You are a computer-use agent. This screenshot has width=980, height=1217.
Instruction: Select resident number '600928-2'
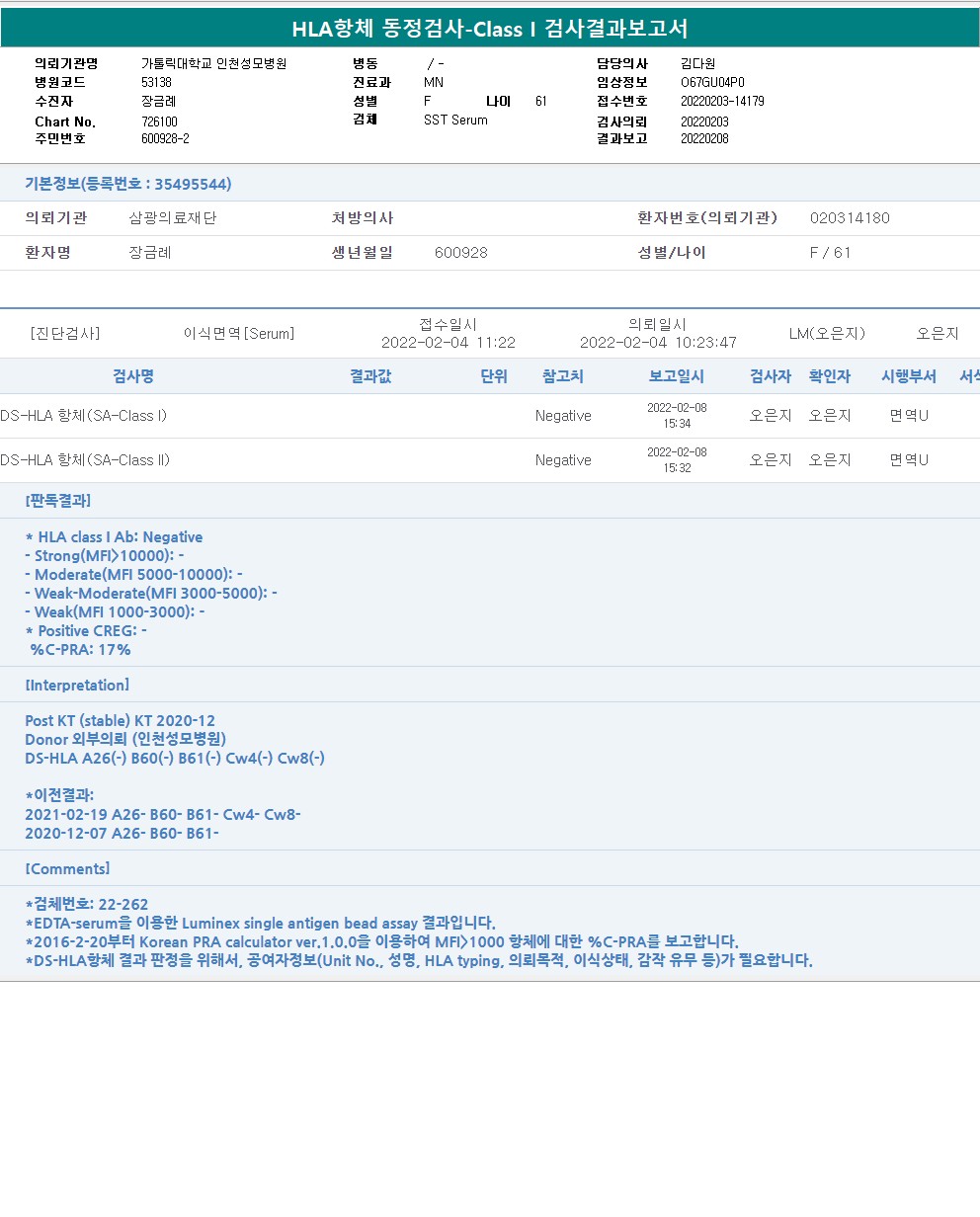coord(165,138)
